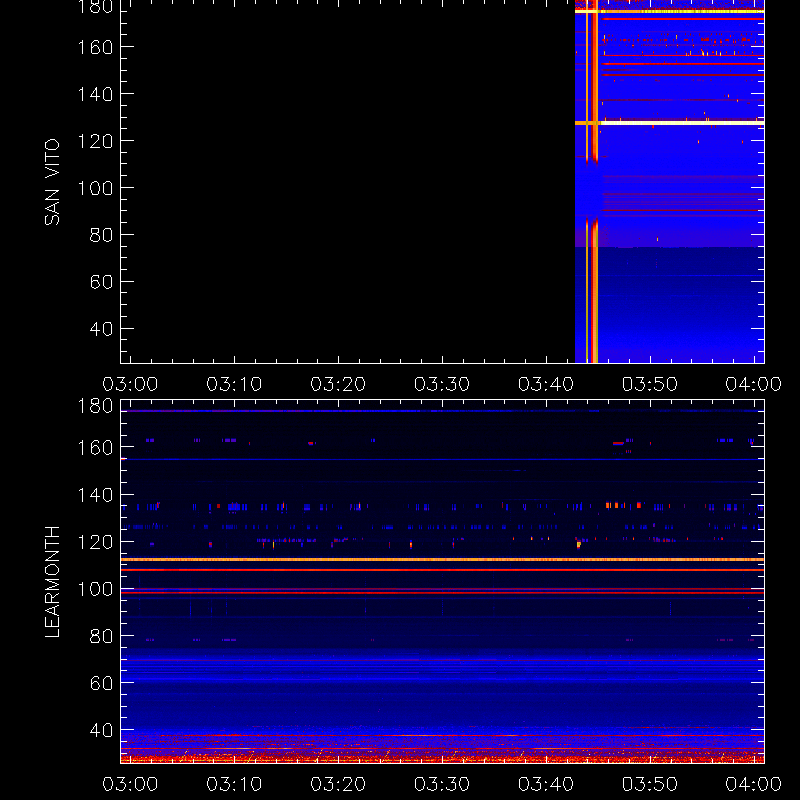
Task: Select the 120 tick label on SAN VITO axis
Action: (95, 141)
